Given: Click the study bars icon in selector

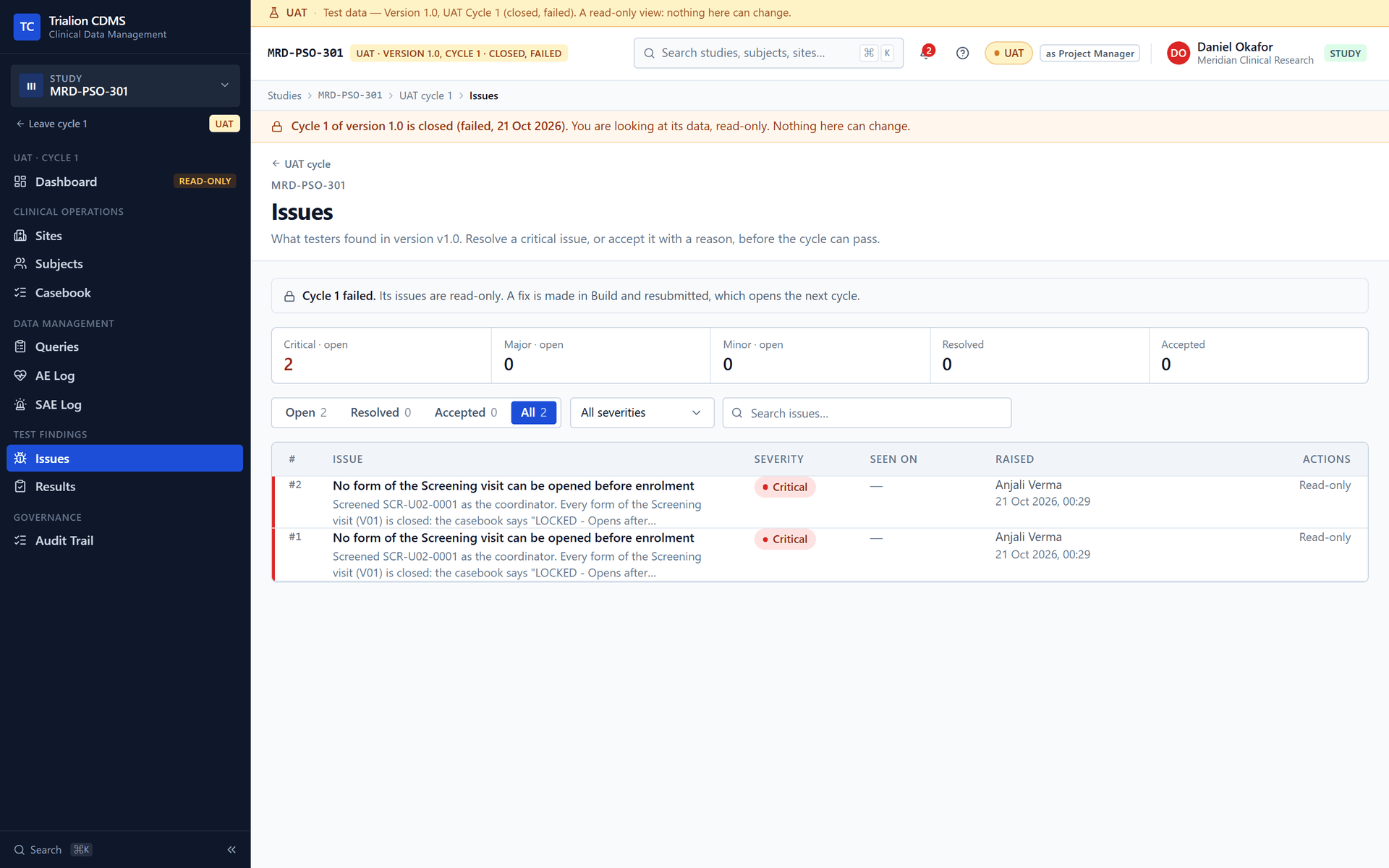Looking at the screenshot, I should tap(31, 85).
